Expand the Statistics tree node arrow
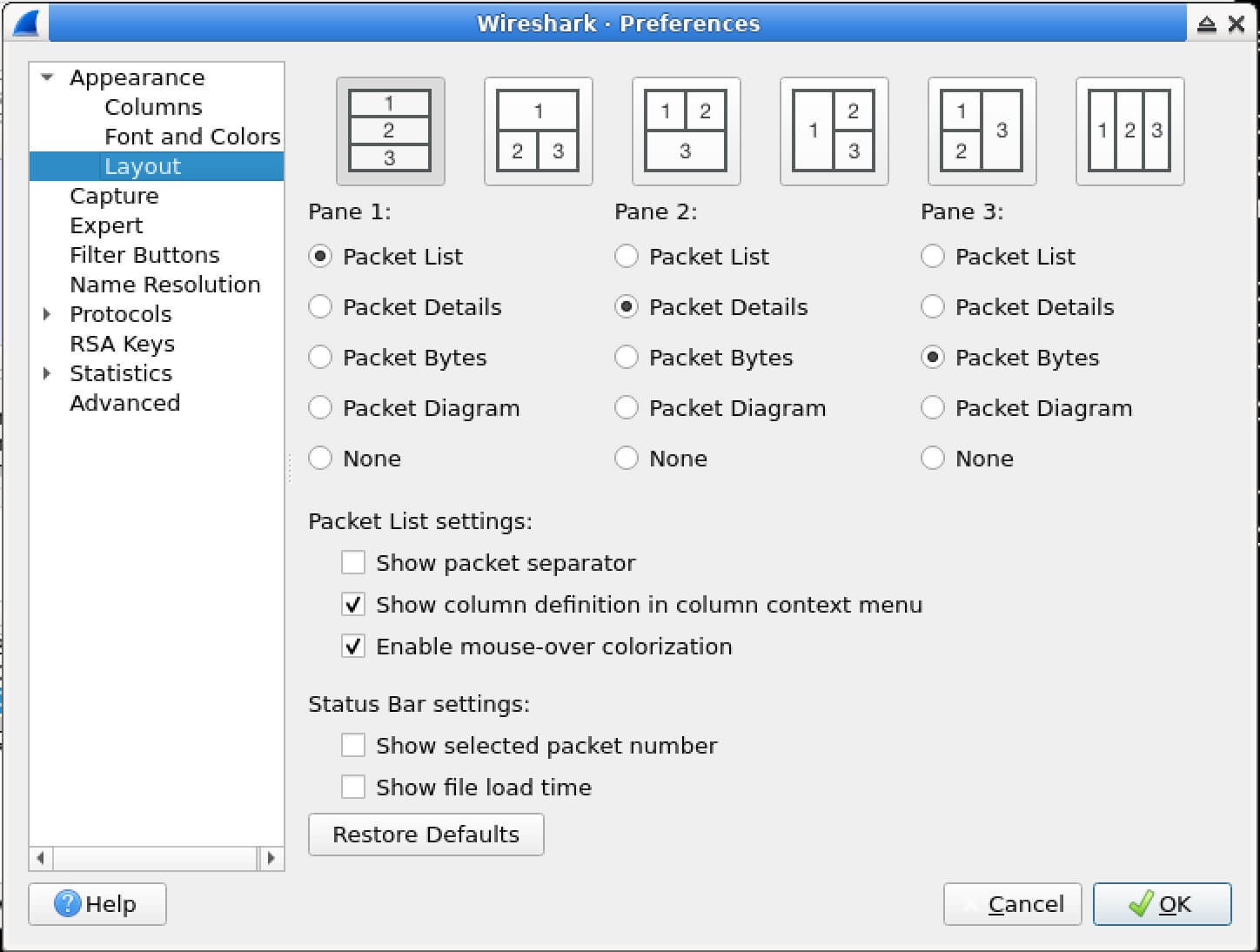Screen dimensions: 1260x952 click(x=48, y=373)
